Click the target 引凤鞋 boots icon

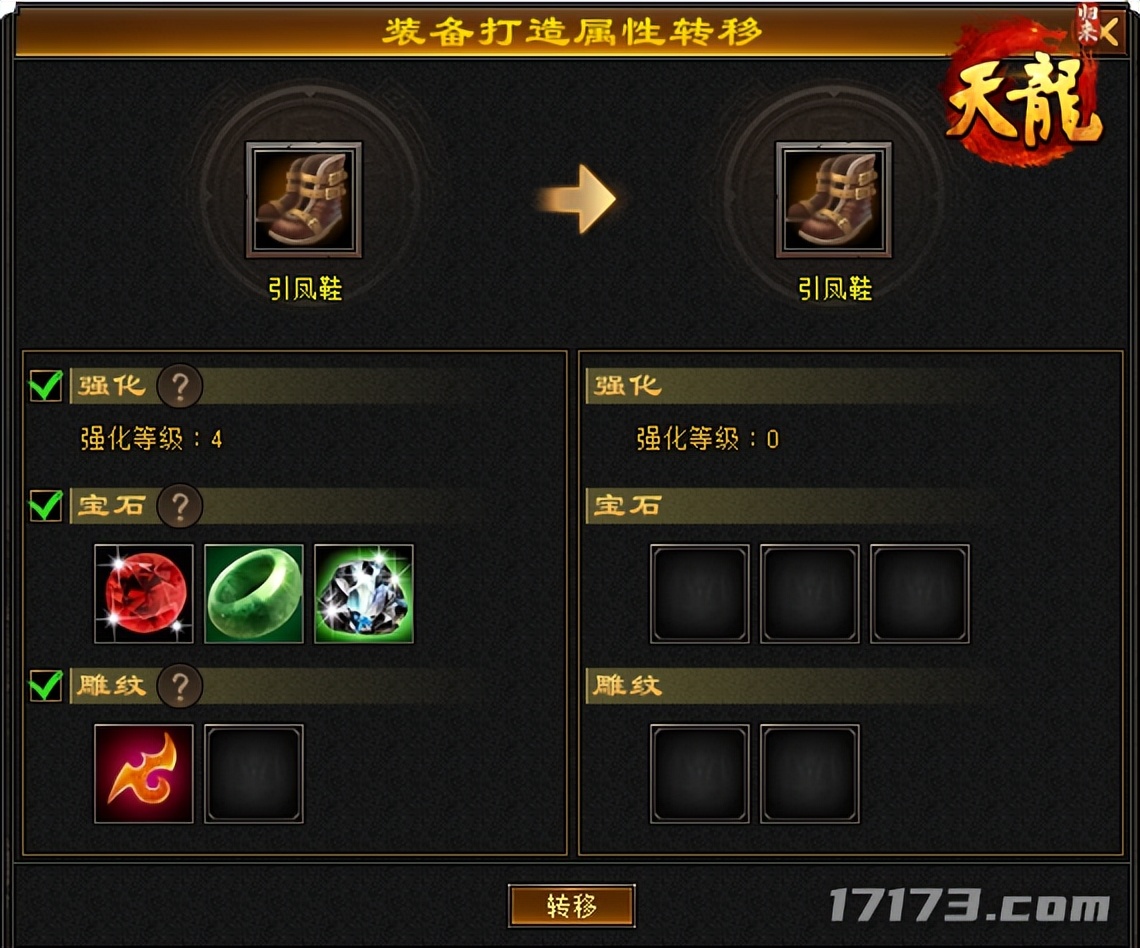click(834, 199)
